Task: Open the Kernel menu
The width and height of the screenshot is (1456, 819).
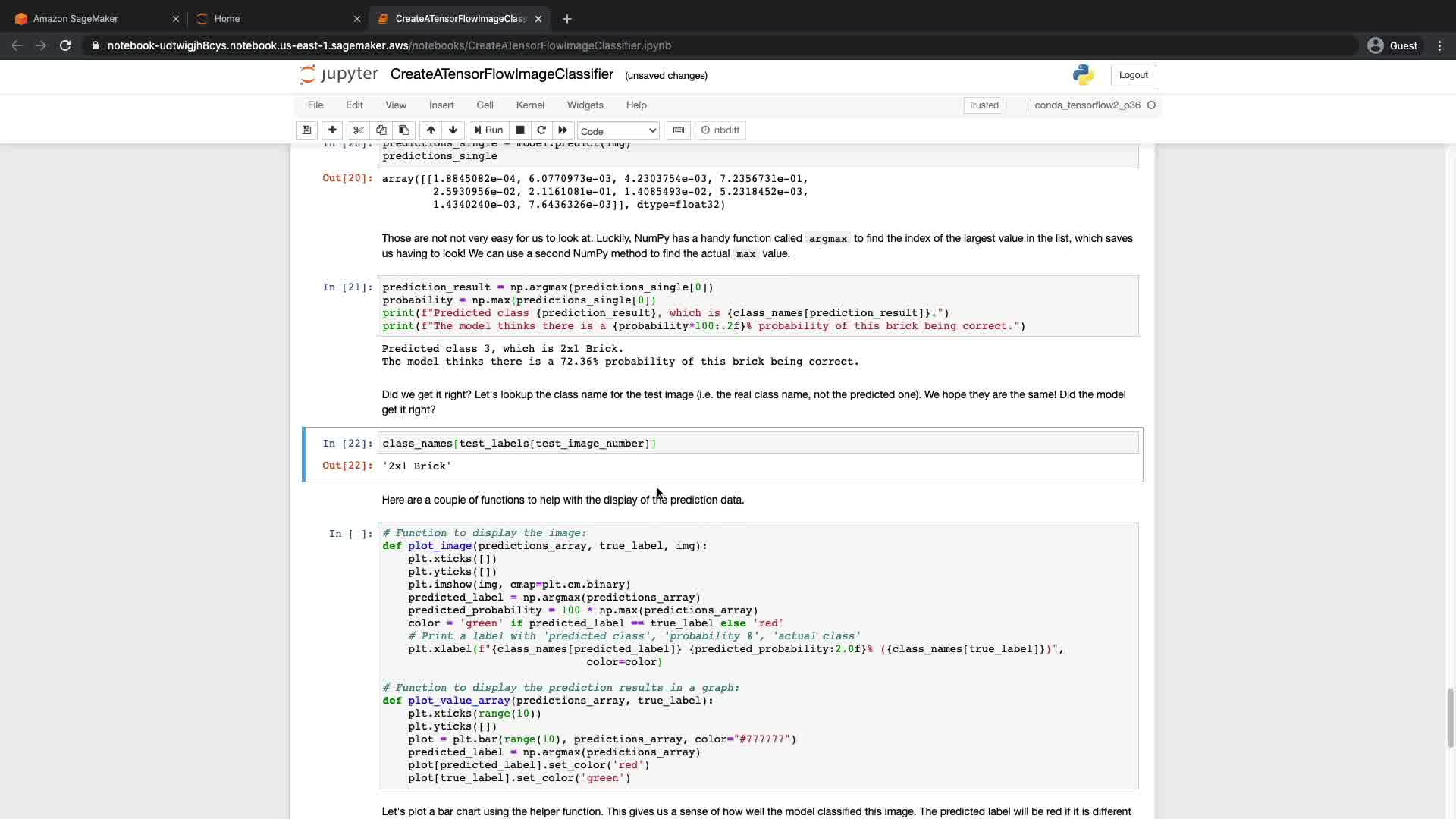Action: [x=530, y=105]
